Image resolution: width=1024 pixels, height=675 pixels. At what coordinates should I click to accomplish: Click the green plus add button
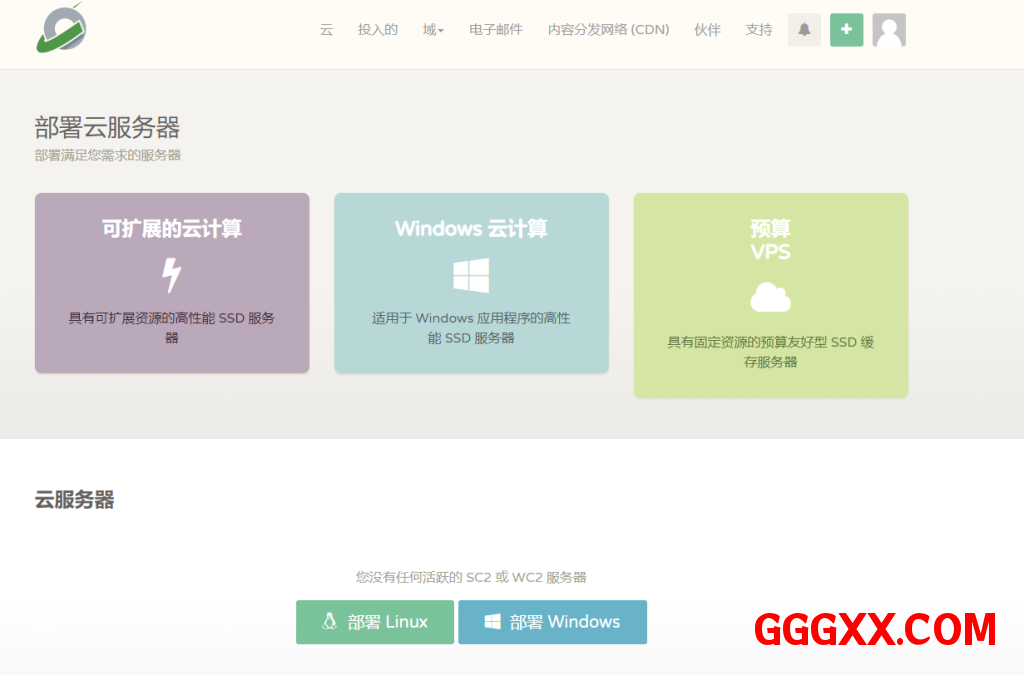pyautogui.click(x=846, y=30)
